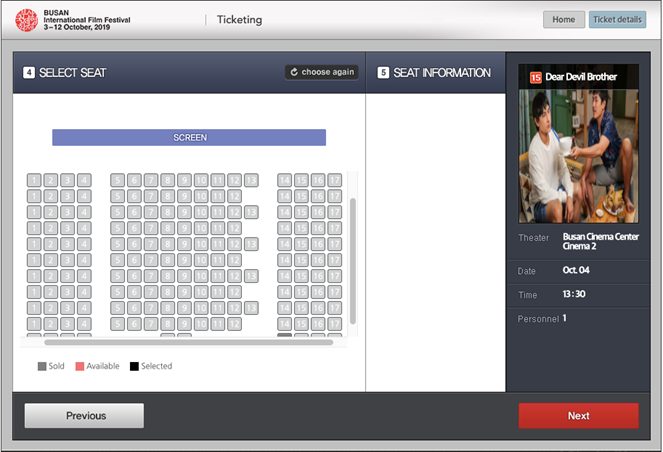Click the pink Available legend swatch
This screenshot has height=452, width=663.
(80, 367)
